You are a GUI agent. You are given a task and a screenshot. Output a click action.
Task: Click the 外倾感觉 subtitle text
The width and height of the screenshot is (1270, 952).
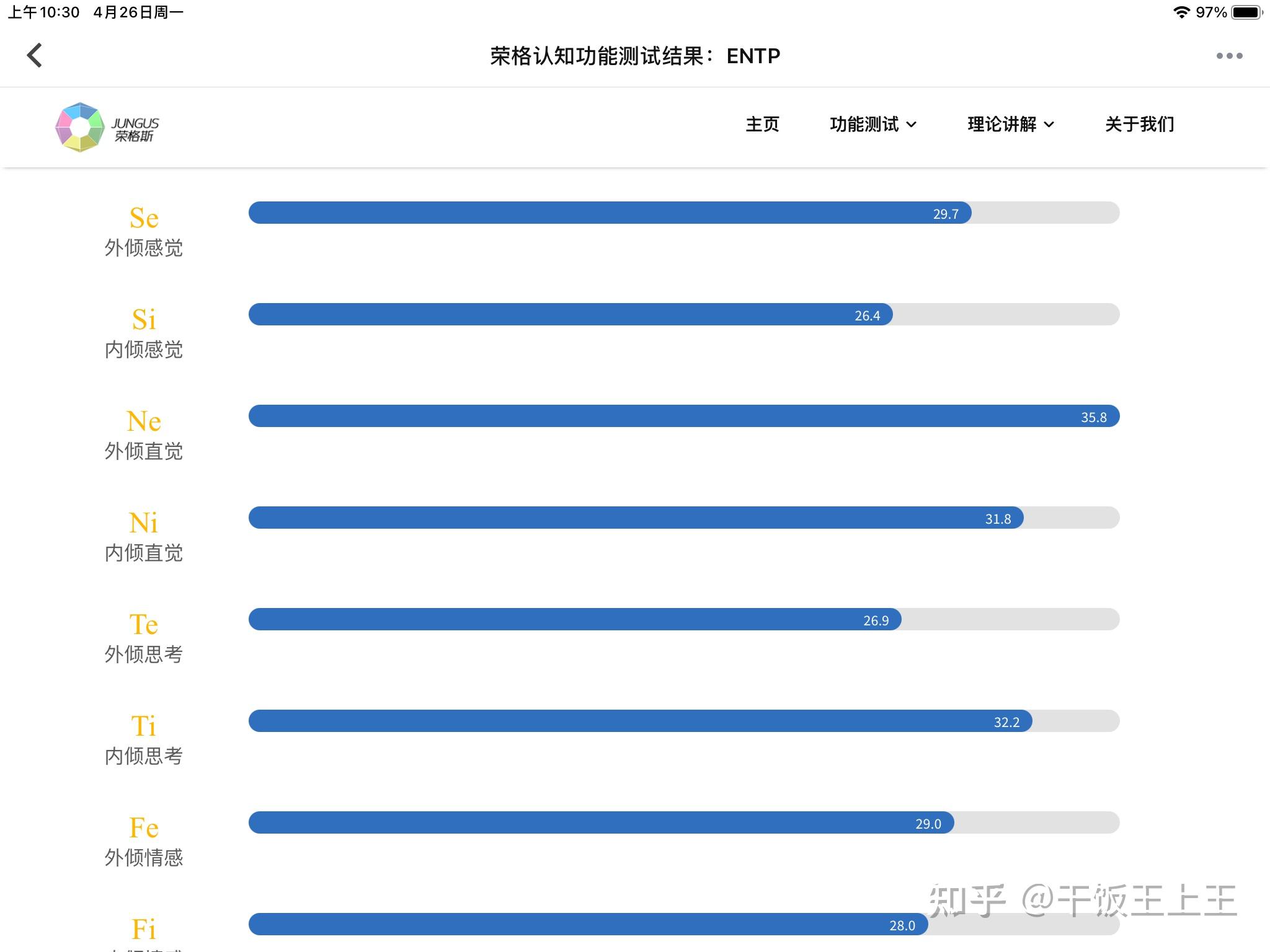[144, 248]
